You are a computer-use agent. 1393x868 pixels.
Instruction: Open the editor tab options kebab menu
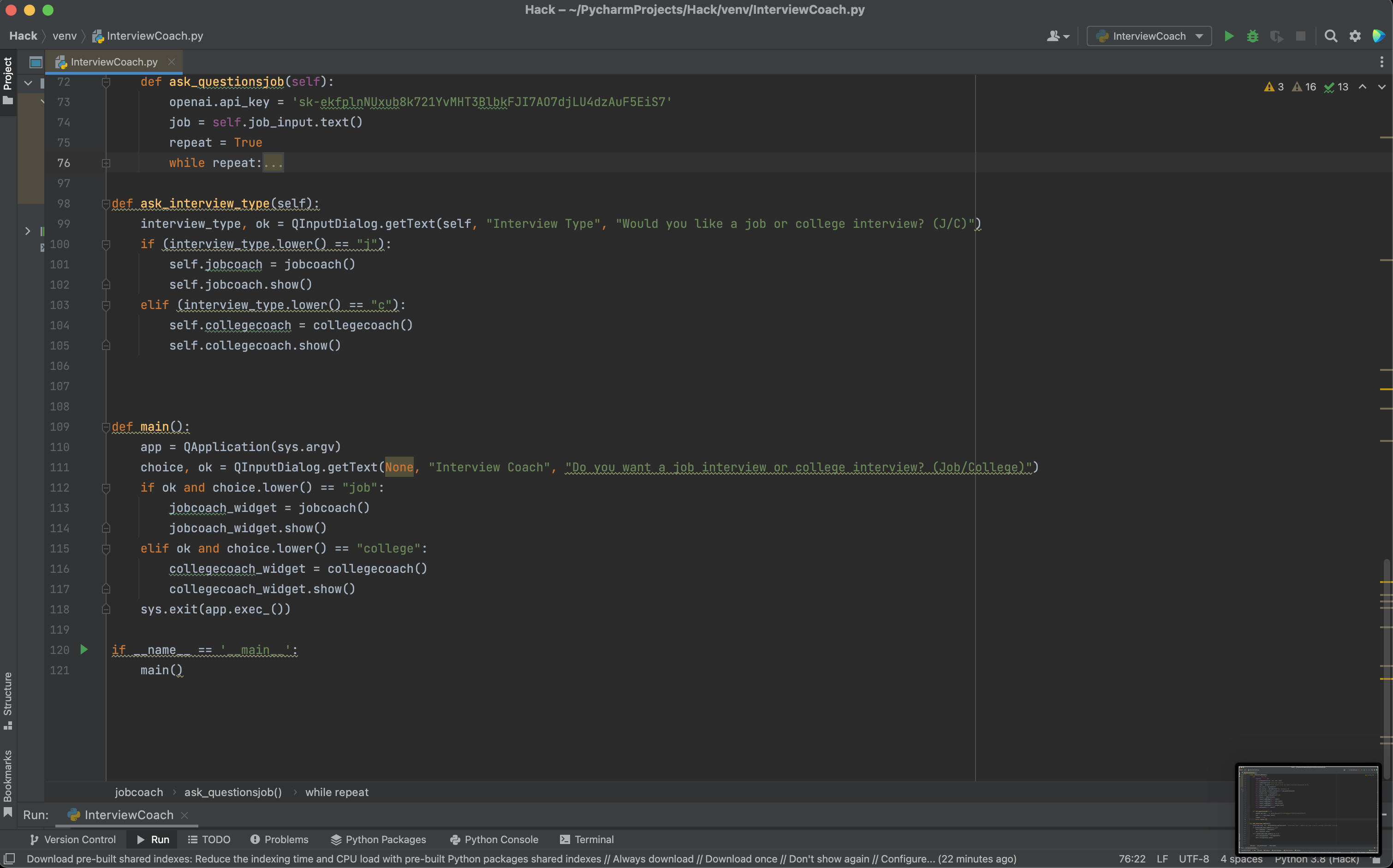(1381, 61)
